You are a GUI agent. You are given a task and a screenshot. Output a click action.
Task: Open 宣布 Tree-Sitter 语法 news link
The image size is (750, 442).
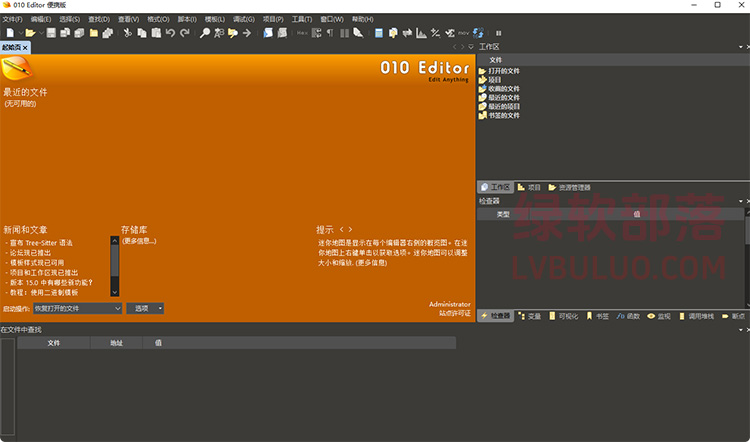[x=41, y=243]
